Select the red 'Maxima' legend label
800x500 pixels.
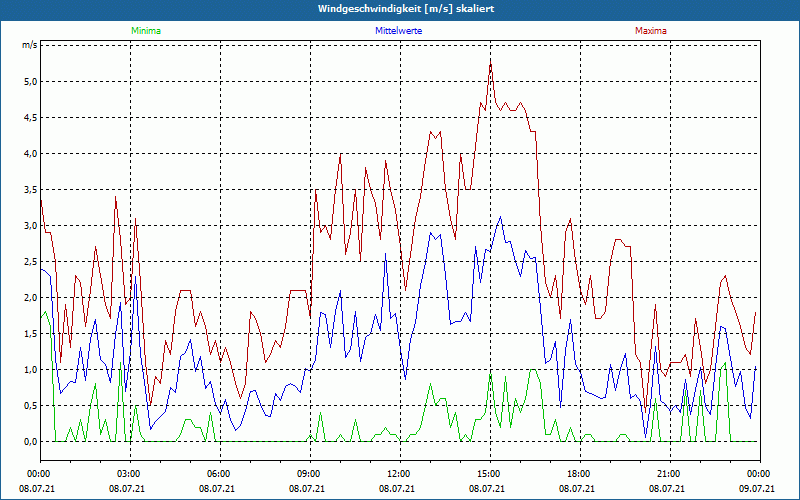(651, 31)
